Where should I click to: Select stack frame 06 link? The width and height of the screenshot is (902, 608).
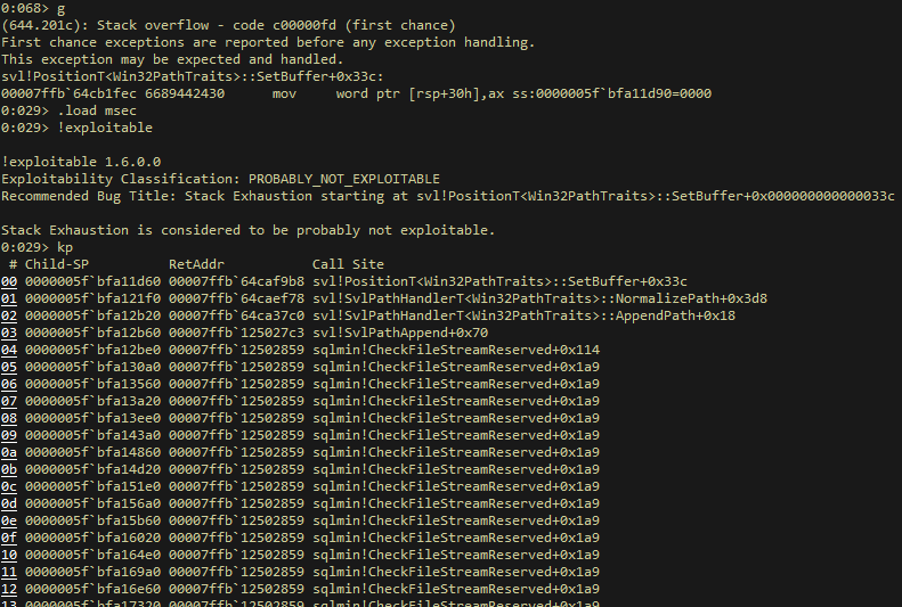point(9,384)
